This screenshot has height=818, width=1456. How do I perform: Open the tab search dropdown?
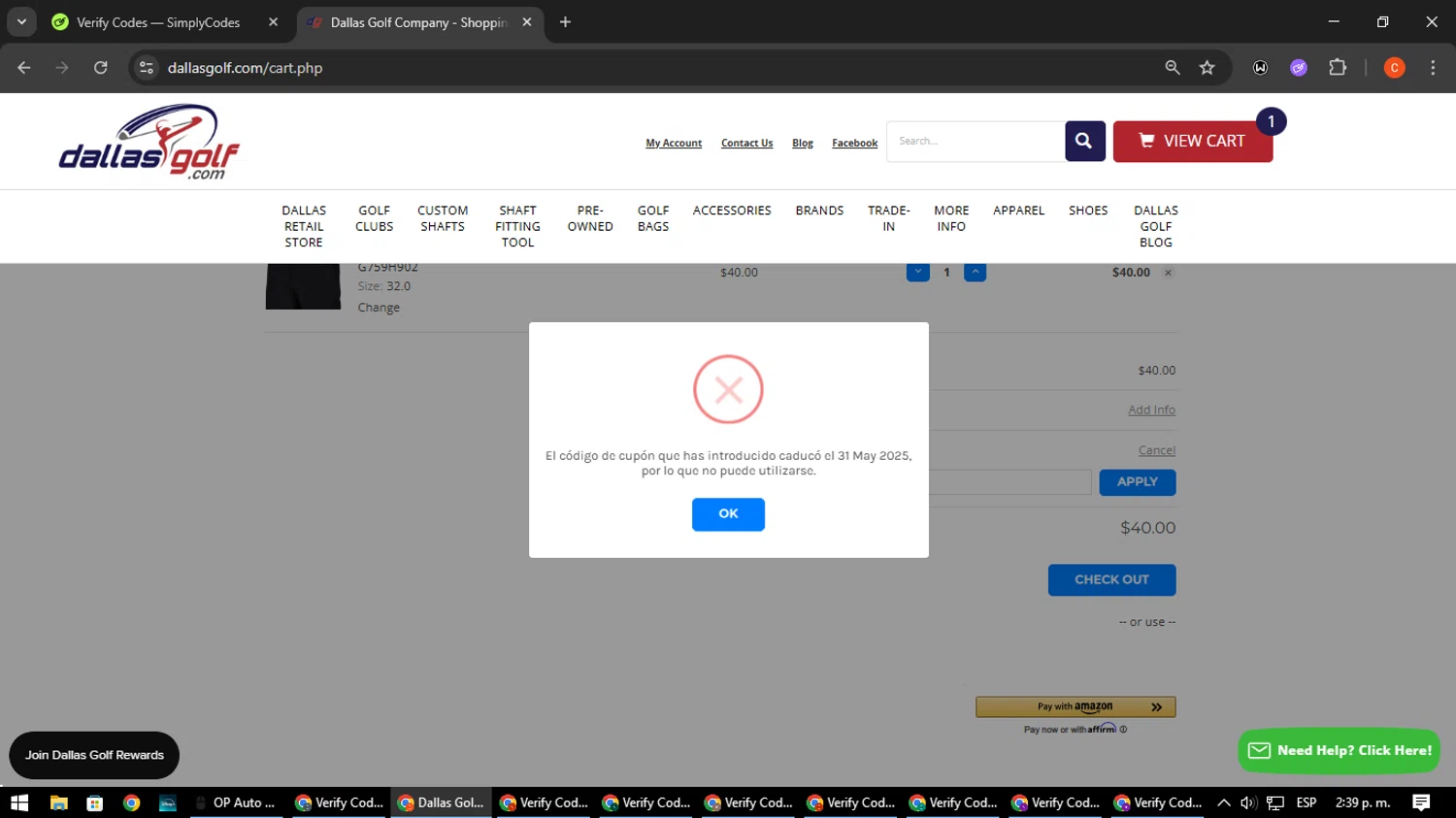pyautogui.click(x=21, y=22)
